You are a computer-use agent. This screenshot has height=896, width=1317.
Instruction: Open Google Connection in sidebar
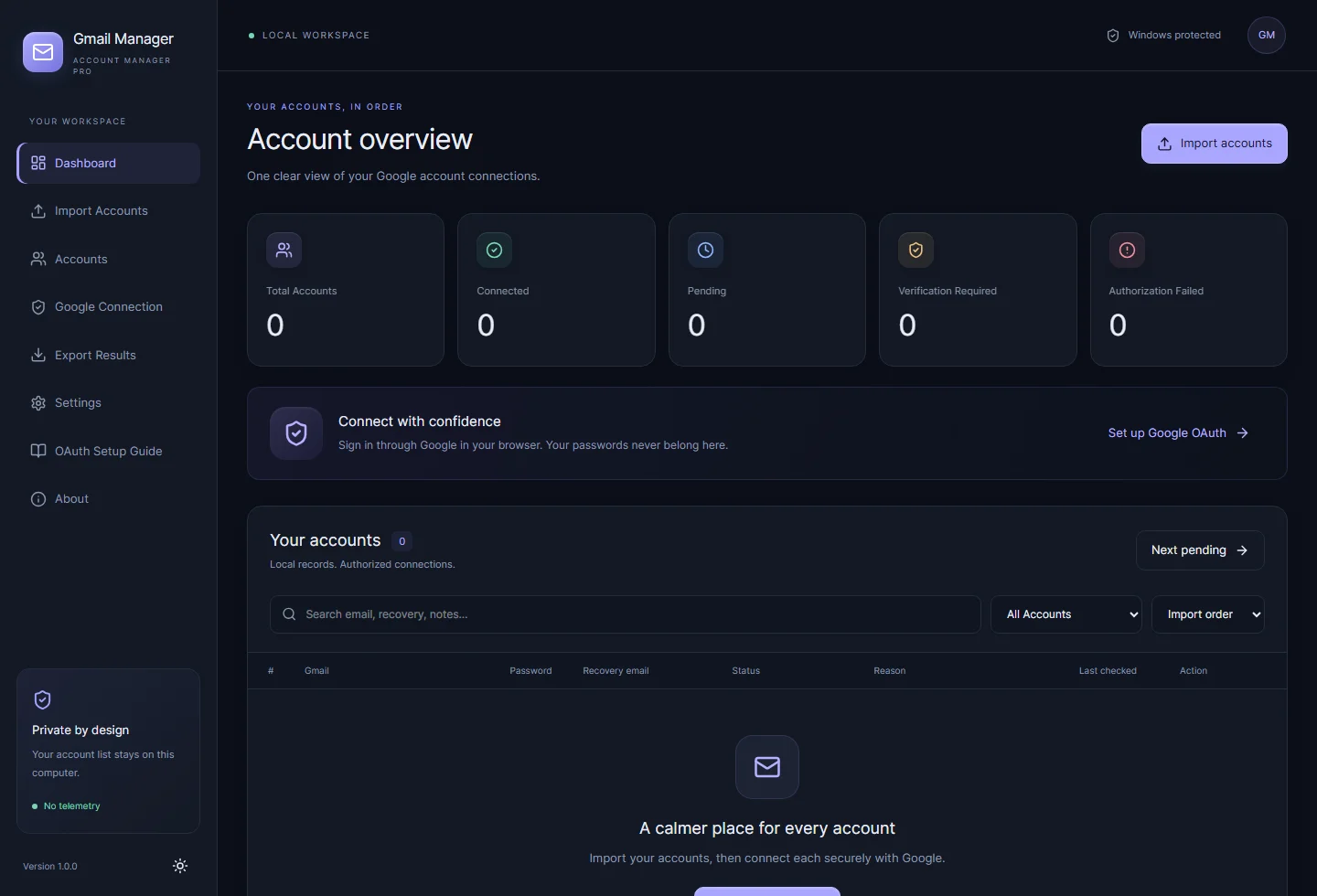(108, 307)
